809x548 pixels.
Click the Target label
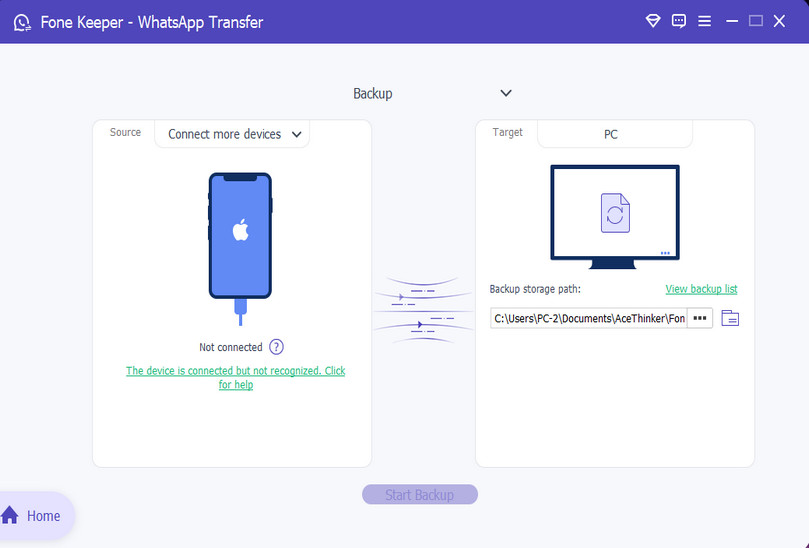(x=508, y=133)
